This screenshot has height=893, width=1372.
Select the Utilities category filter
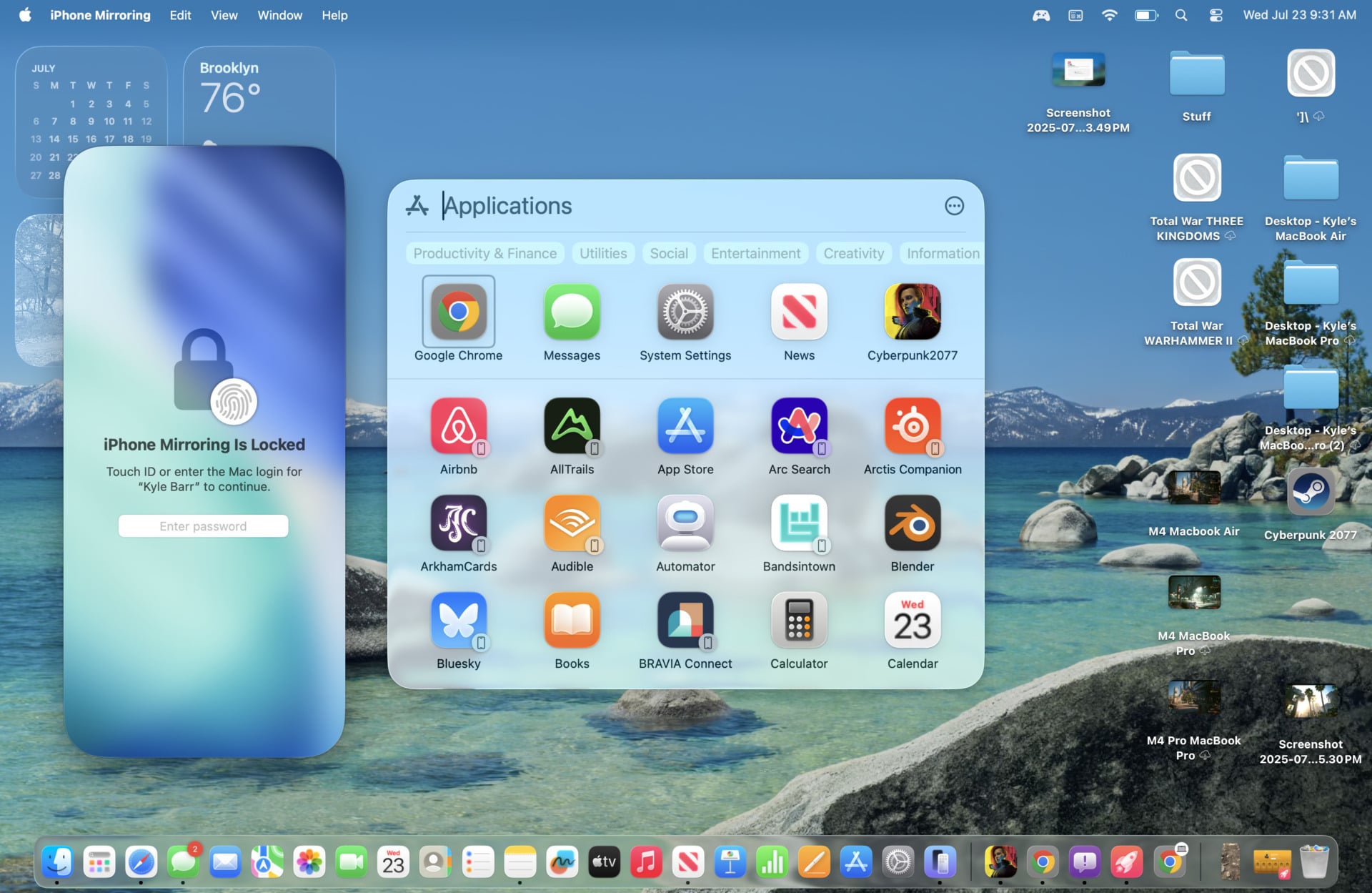point(603,253)
